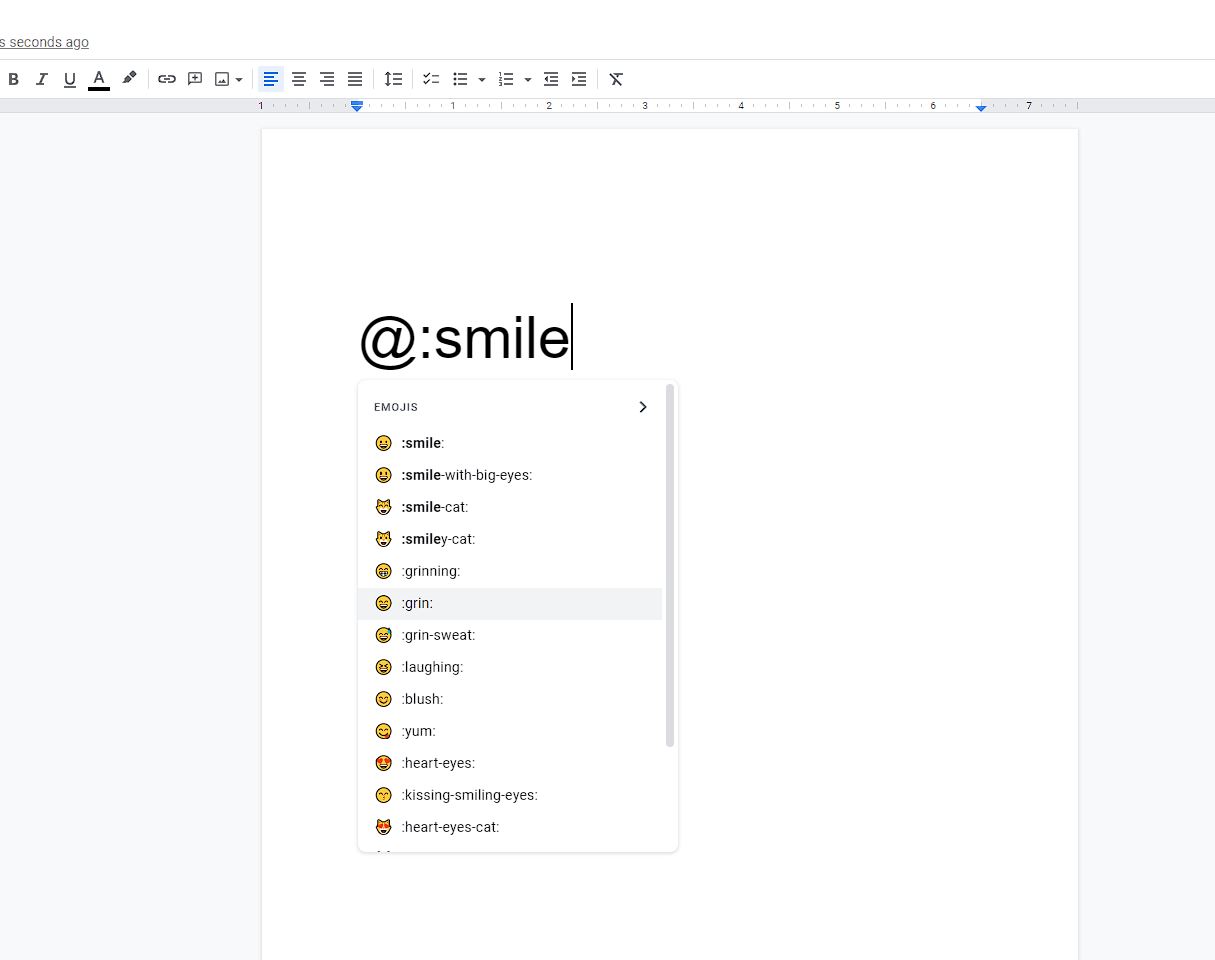Decrease the indent

[551, 79]
